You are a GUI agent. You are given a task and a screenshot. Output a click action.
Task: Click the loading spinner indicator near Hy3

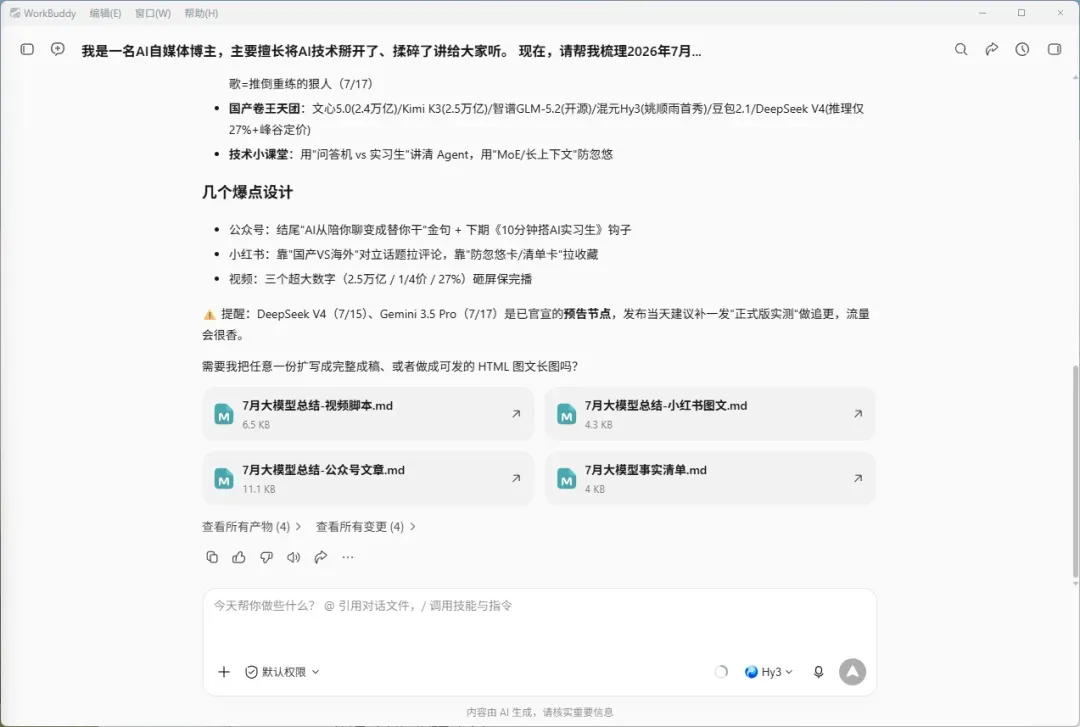pos(720,671)
